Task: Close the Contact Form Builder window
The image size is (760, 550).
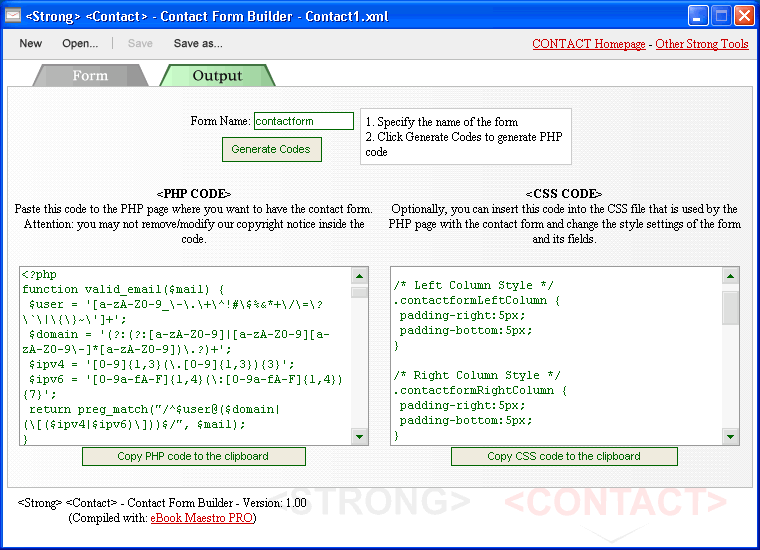Action: (744, 16)
